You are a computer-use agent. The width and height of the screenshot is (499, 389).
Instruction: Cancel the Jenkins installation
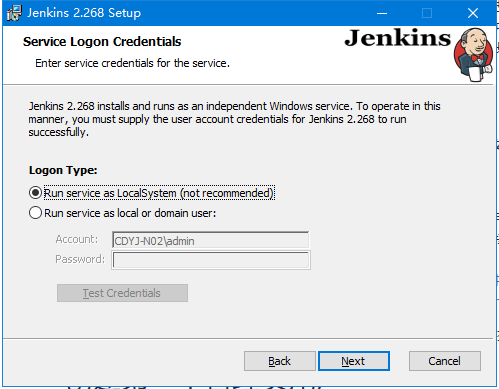coord(445,361)
